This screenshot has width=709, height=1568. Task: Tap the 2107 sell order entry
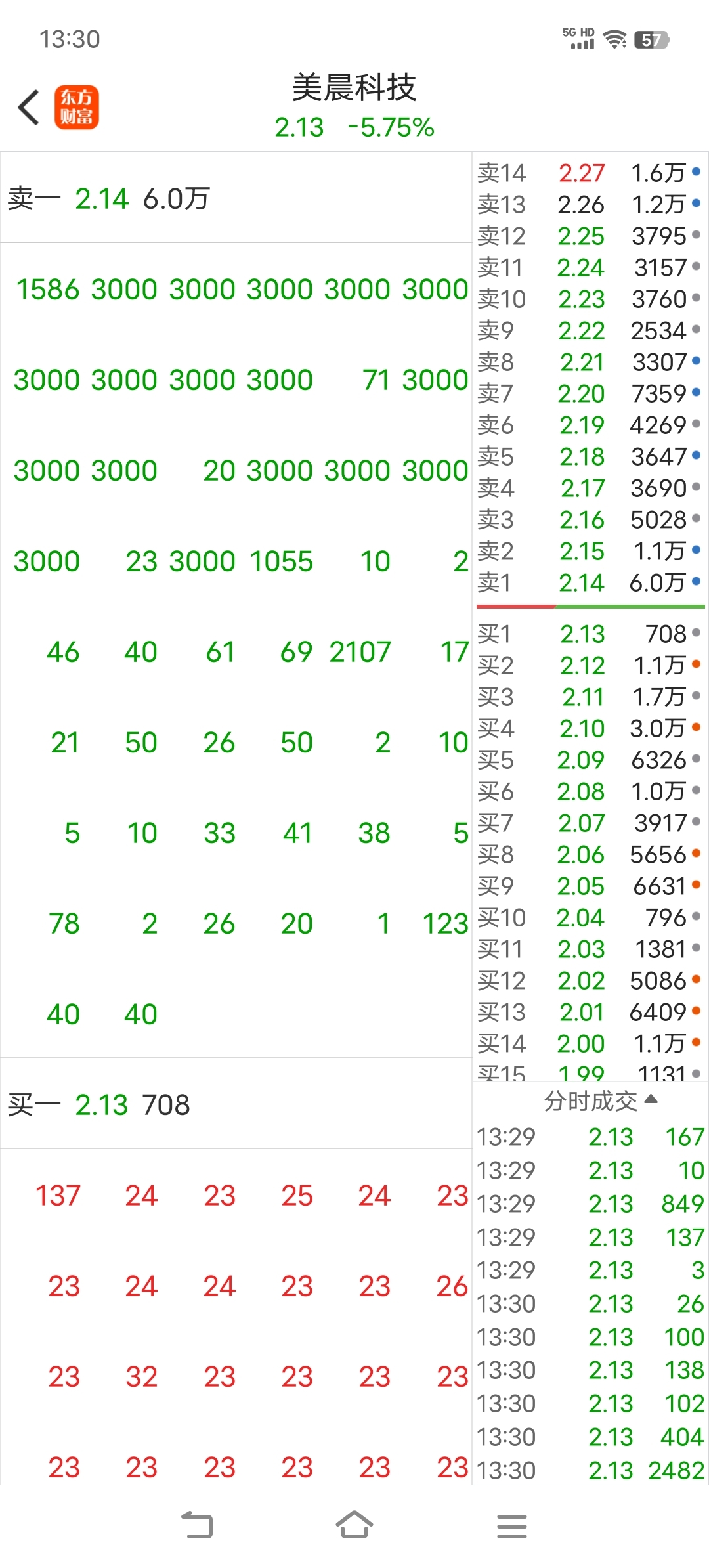click(x=360, y=652)
